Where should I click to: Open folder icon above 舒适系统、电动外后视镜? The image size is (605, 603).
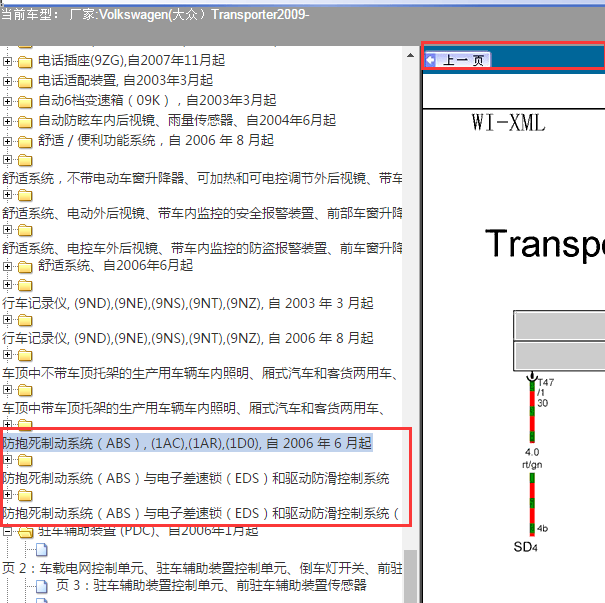pos(25,195)
